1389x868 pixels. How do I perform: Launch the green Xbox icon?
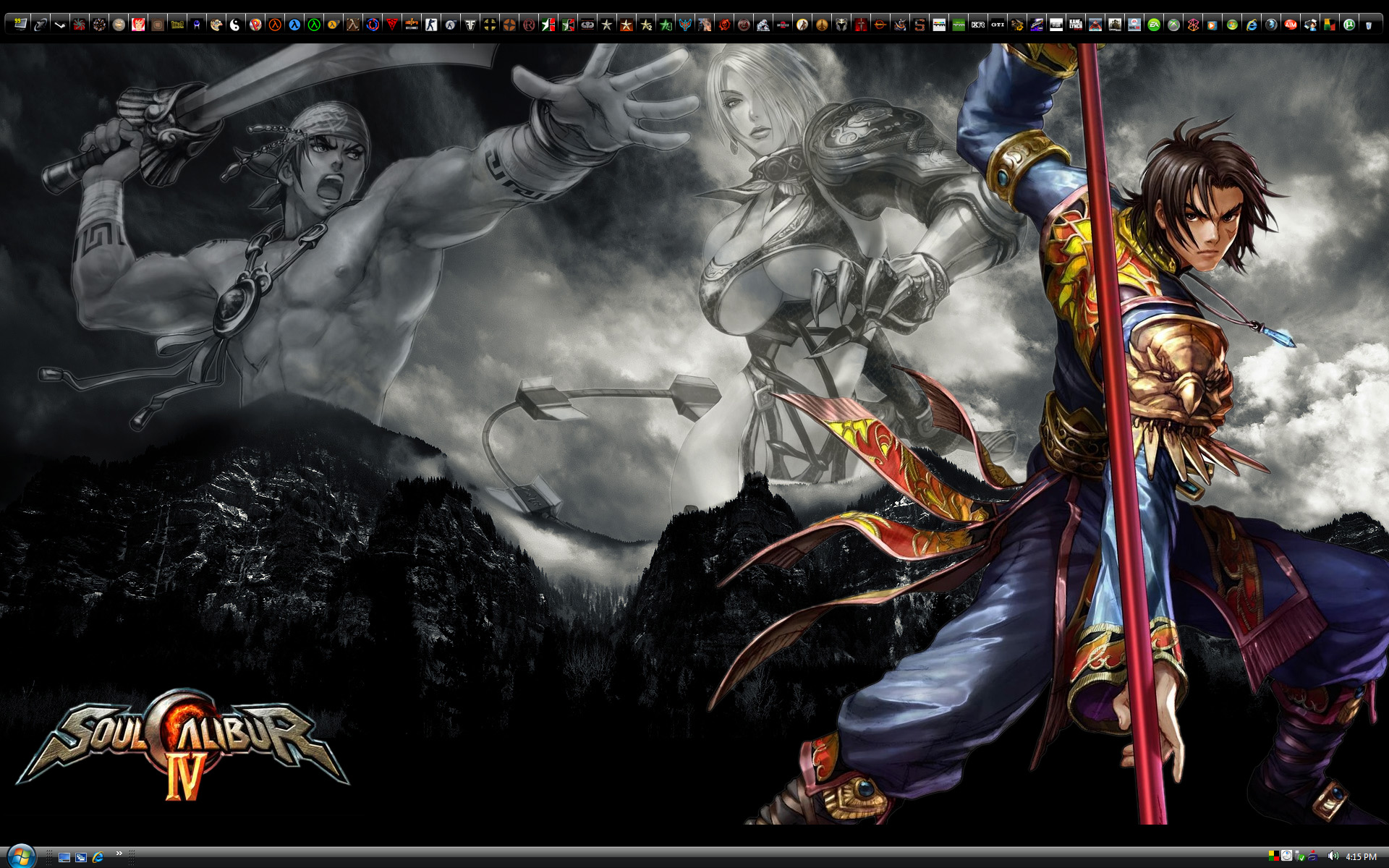pyautogui.click(x=1173, y=25)
